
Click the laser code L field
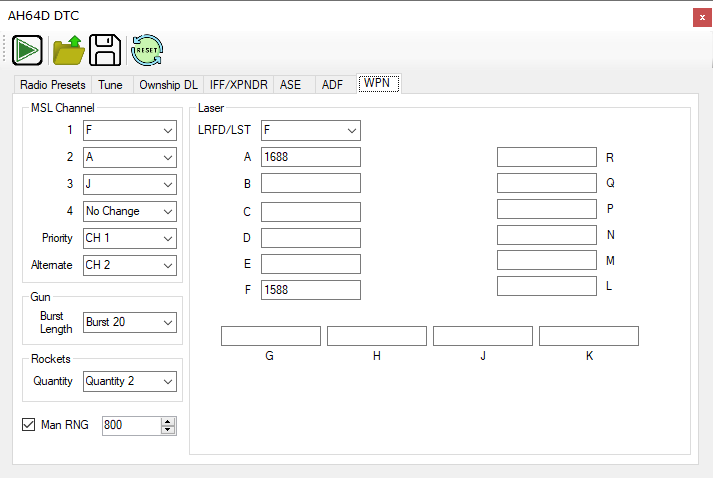(x=547, y=286)
